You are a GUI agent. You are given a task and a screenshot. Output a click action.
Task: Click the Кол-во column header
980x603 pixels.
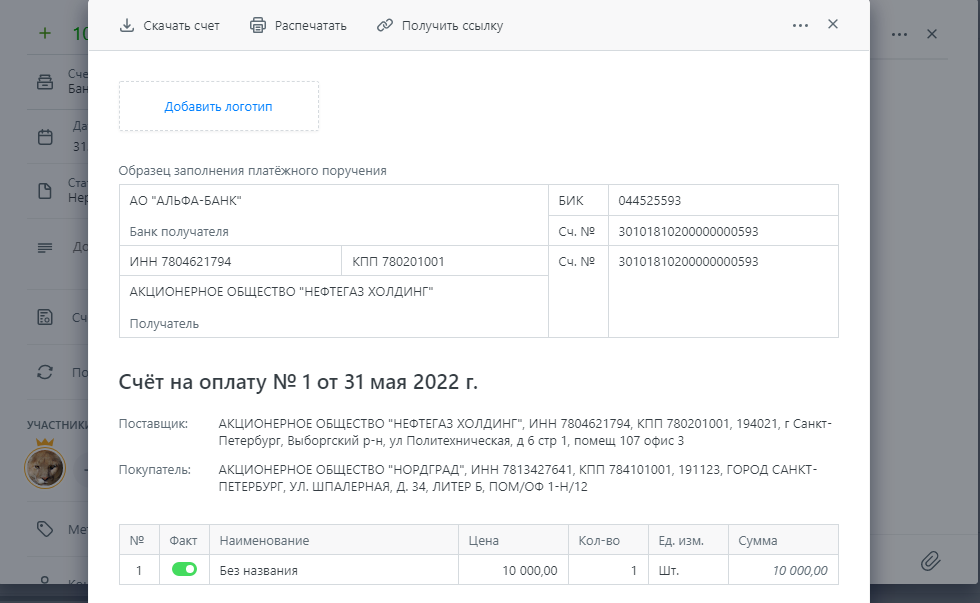(x=608, y=540)
